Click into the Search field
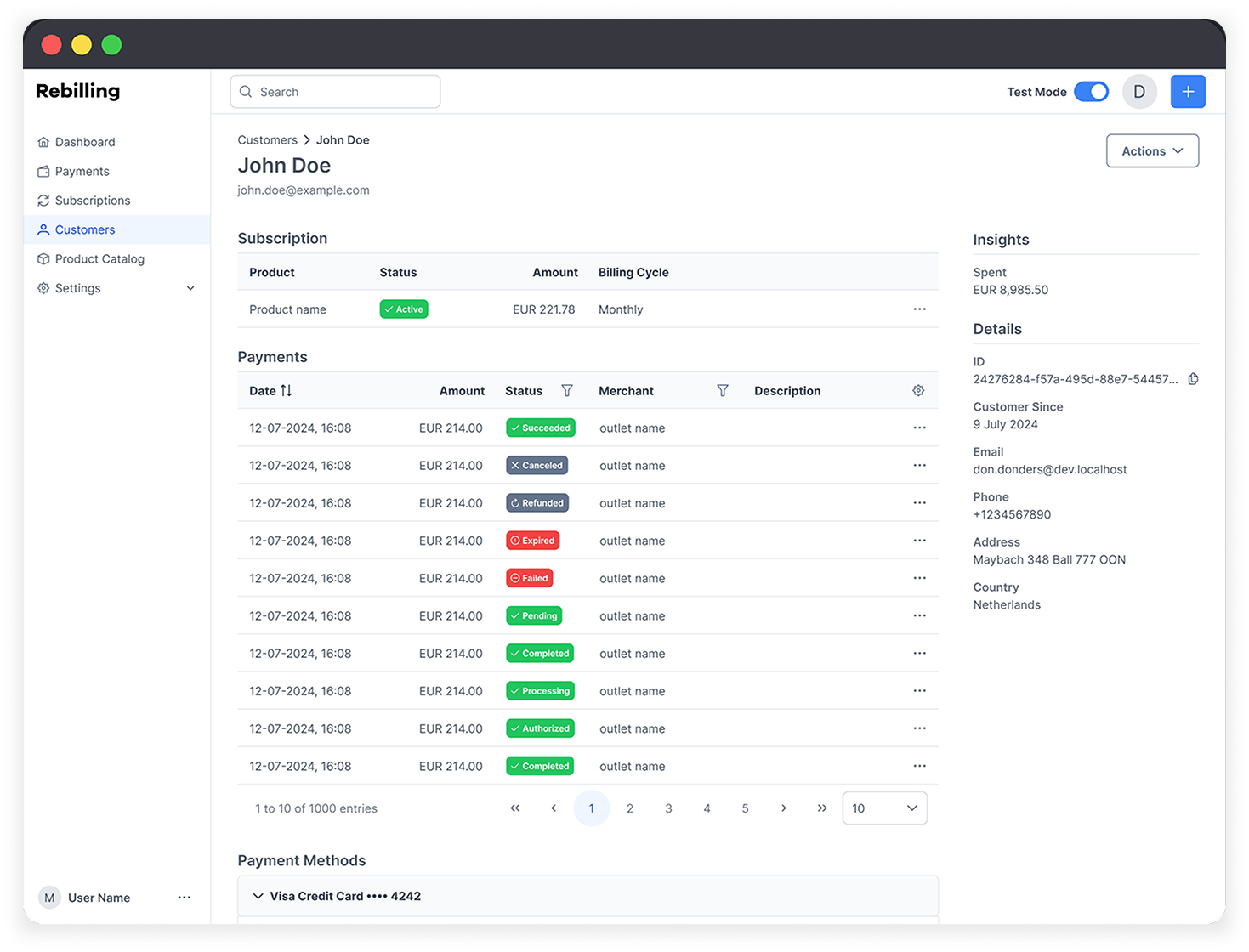Image resolution: width=1249 pixels, height=952 pixels. pyautogui.click(x=336, y=92)
